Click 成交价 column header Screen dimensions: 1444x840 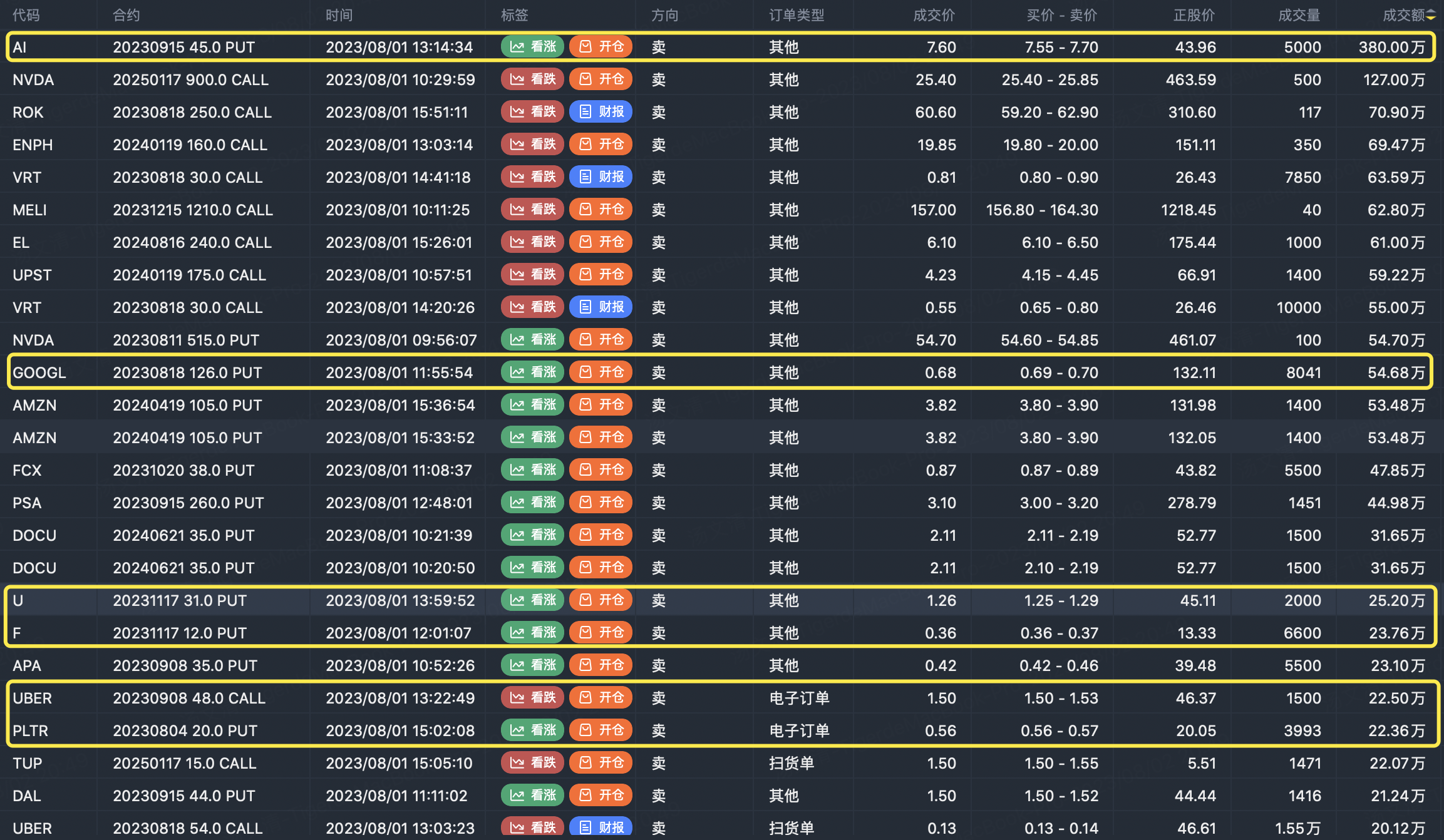[x=934, y=15]
